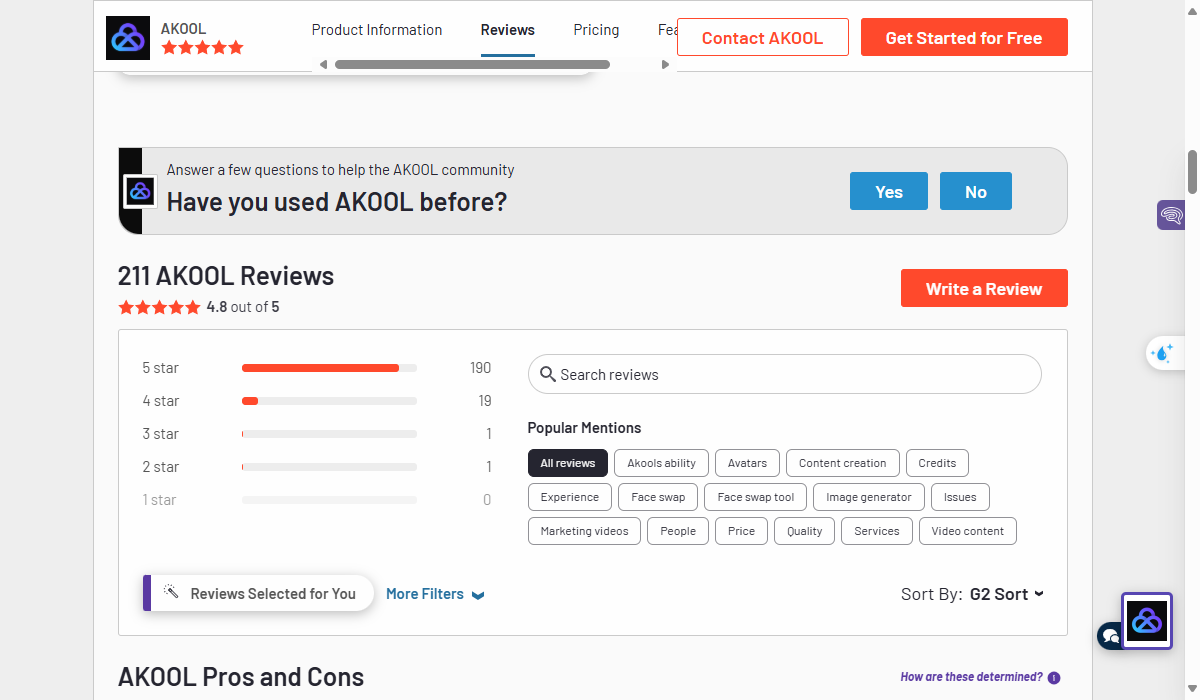Screen dimensions: 1200x700
Task: Open the Sort By G2 Sort dropdown
Action: click(x=1006, y=594)
